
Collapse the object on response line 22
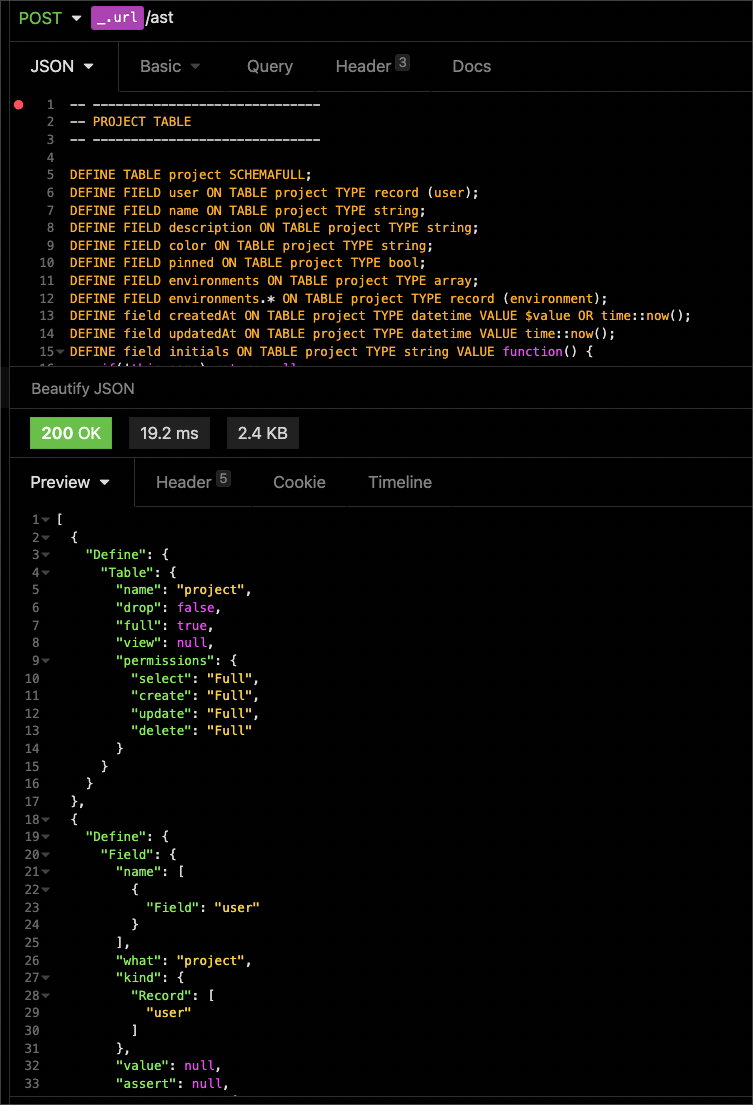click(46, 889)
